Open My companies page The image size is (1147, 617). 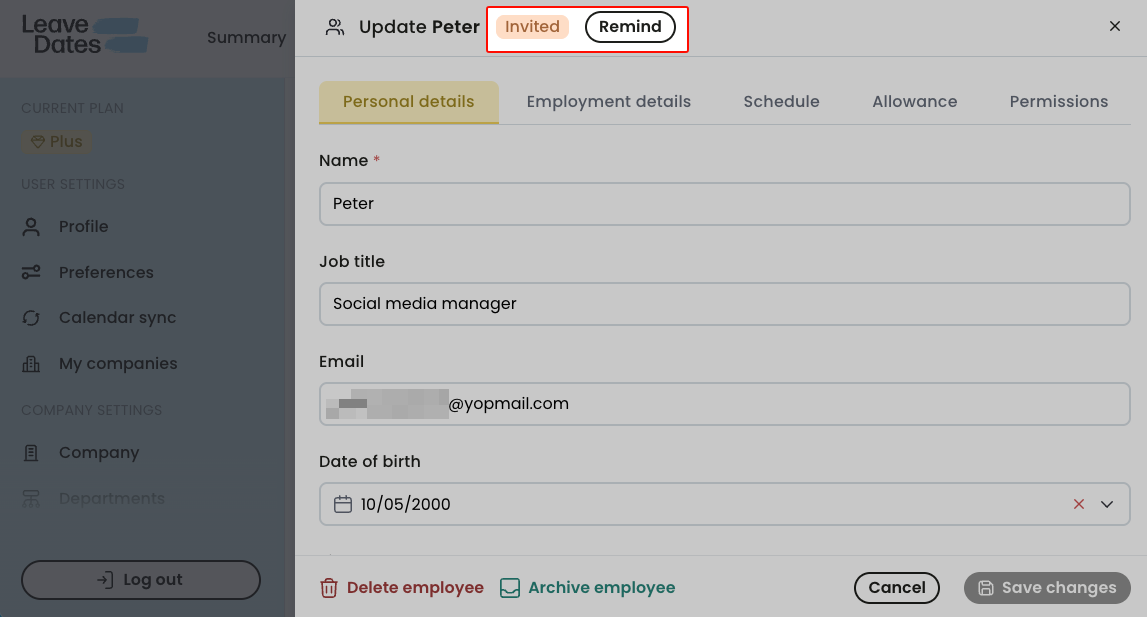117,363
